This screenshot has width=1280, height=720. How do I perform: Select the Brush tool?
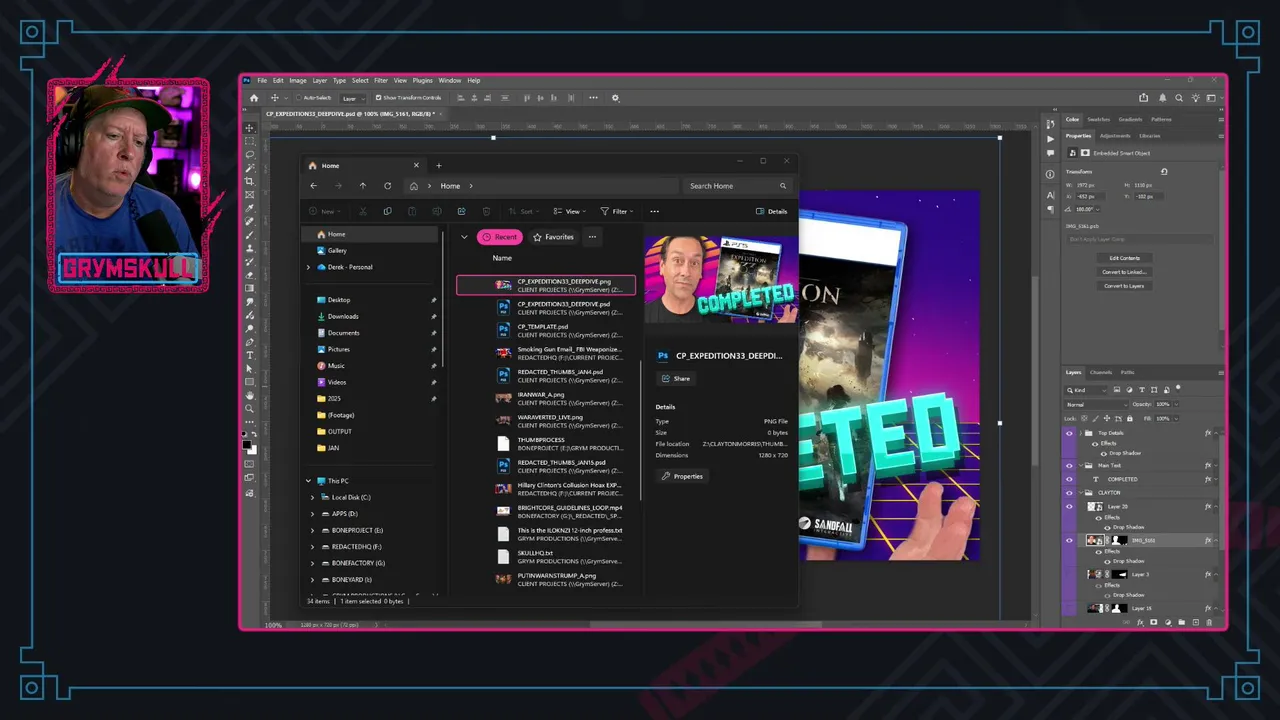pyautogui.click(x=250, y=235)
